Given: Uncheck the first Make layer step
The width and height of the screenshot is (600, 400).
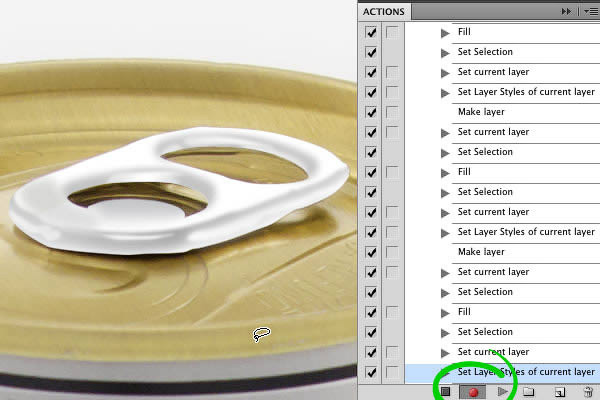Looking at the screenshot, I should click(x=371, y=112).
